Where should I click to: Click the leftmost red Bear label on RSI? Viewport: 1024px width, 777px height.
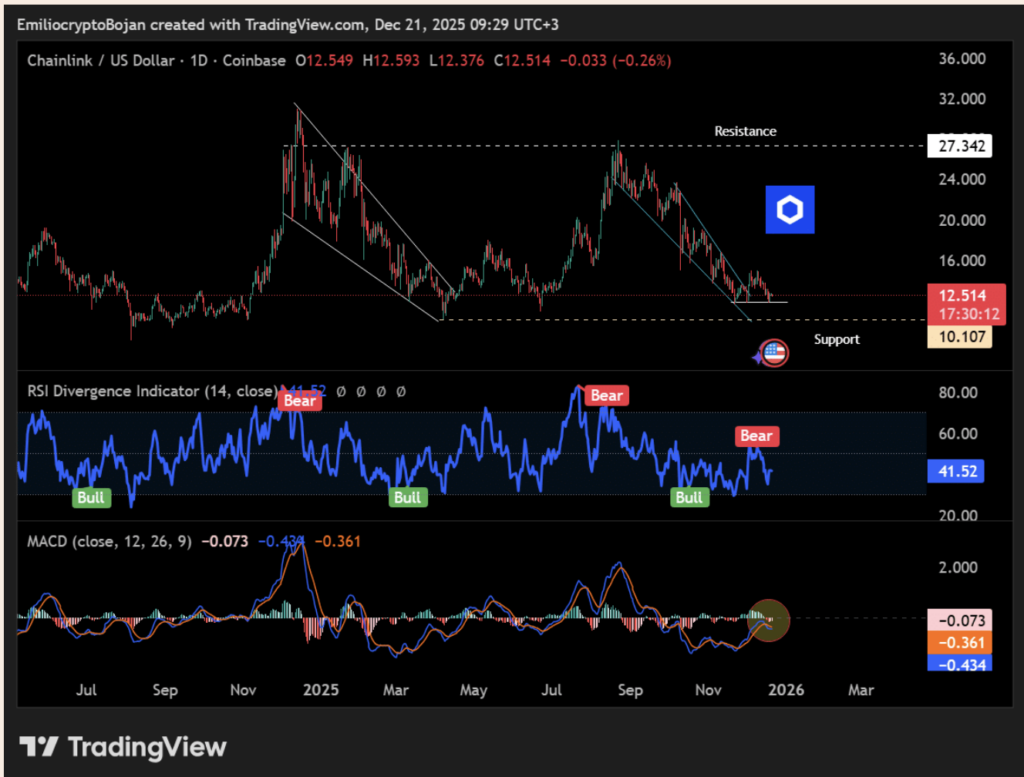click(x=300, y=401)
